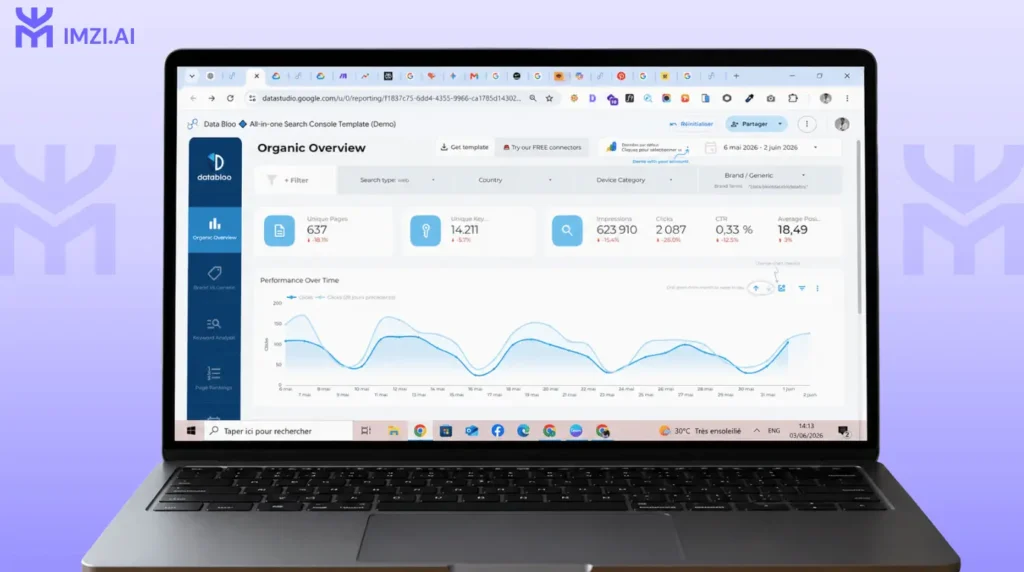
Task: Click the CTR value 0,33 %
Action: 734,230
